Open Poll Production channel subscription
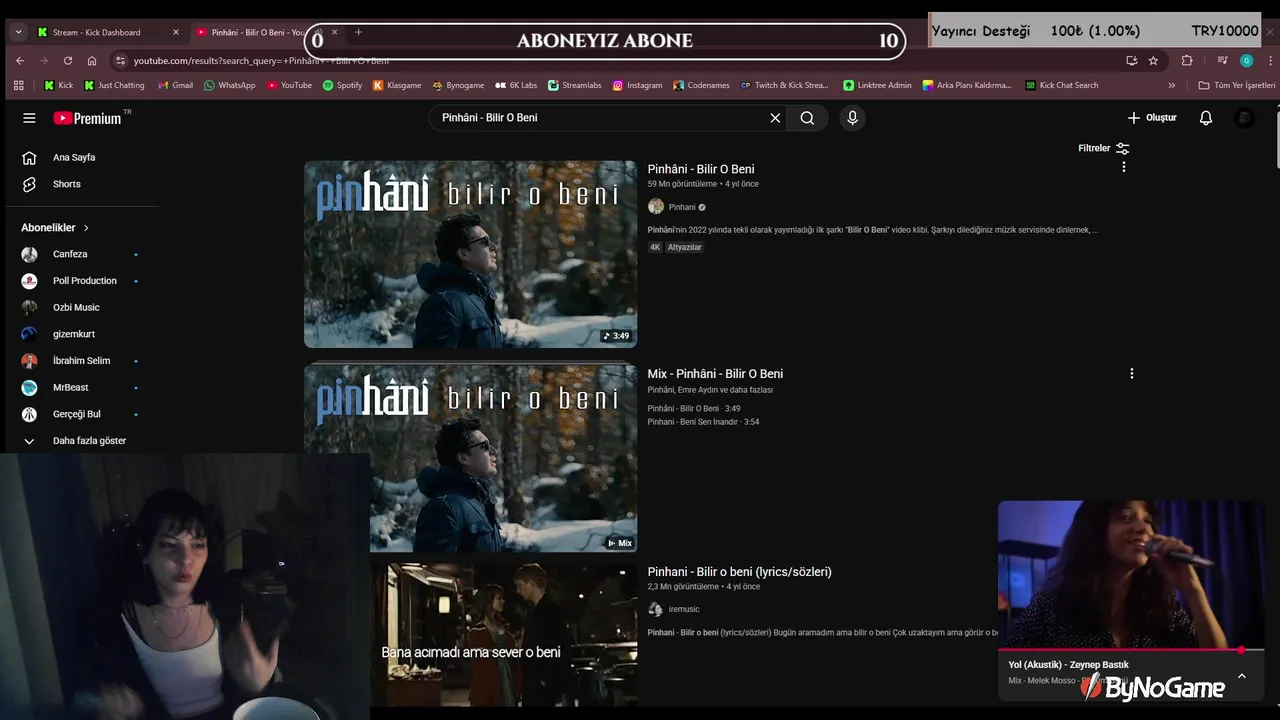 click(82, 281)
